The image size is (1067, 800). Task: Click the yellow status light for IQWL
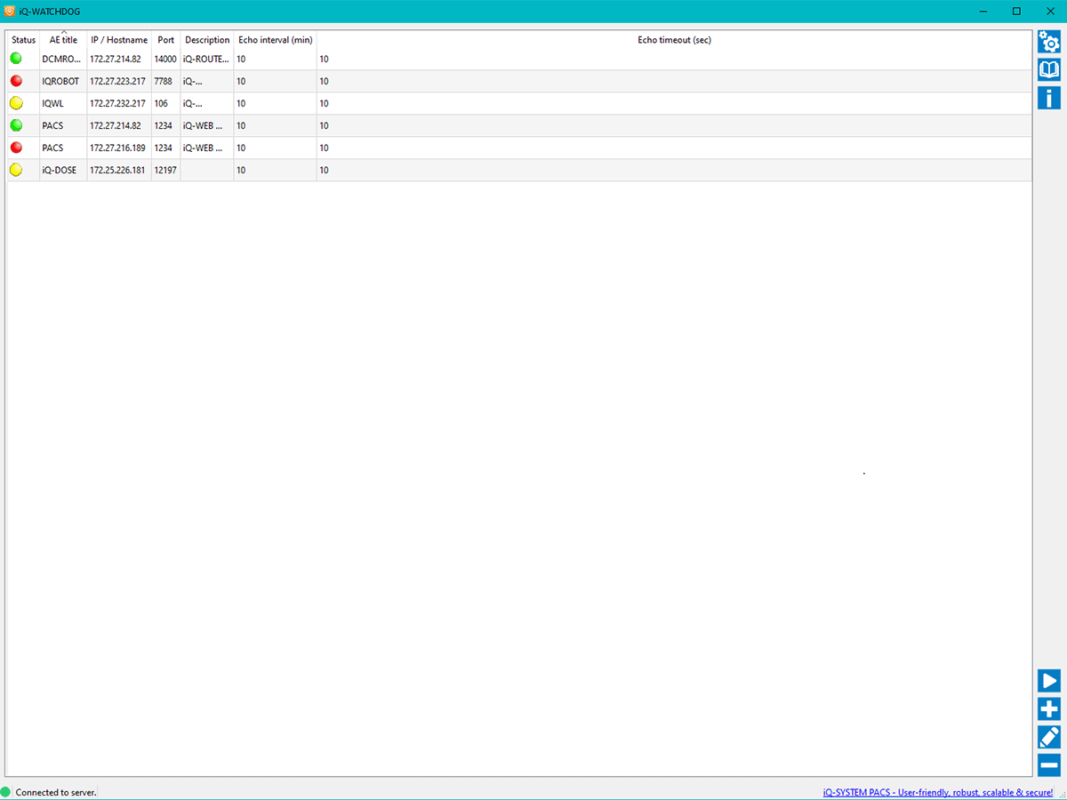click(16, 103)
